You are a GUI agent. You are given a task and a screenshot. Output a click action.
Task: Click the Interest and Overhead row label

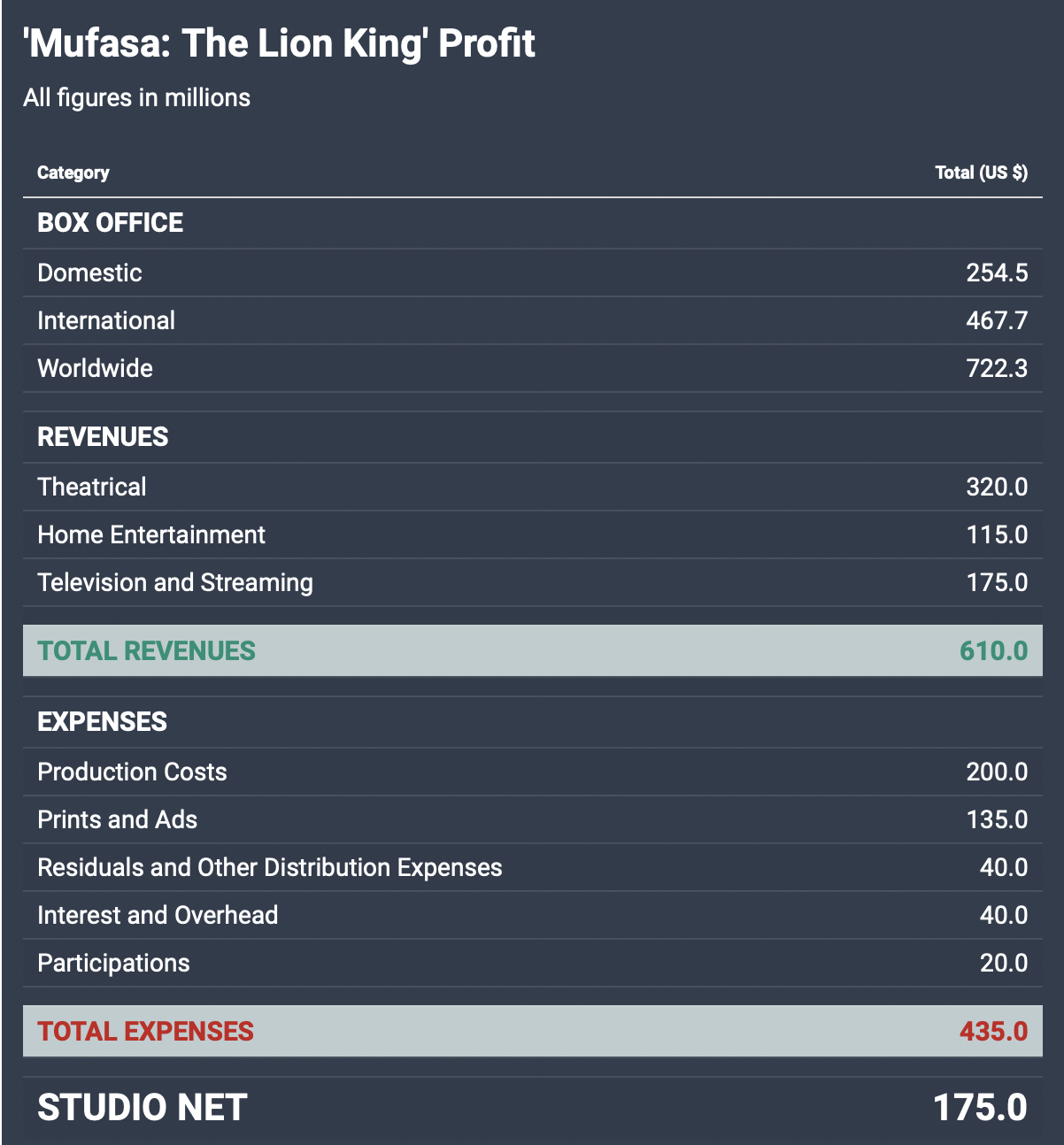point(158,915)
